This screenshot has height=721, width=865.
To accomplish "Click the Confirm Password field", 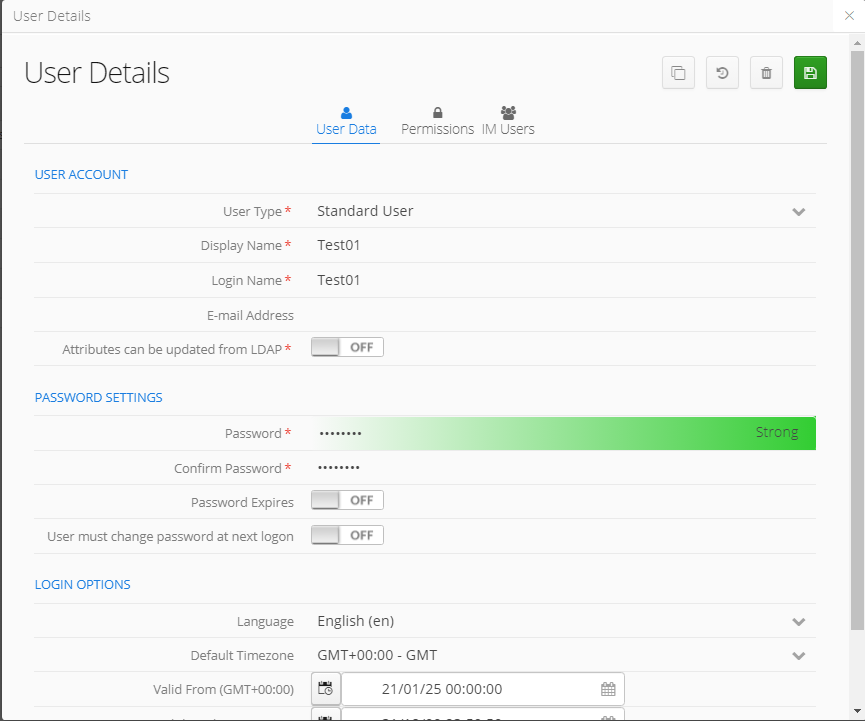I will click(563, 468).
